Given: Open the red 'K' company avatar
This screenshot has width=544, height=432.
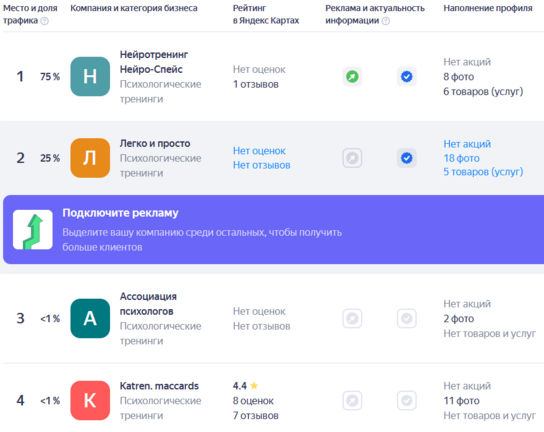Looking at the screenshot, I should (x=90, y=400).
